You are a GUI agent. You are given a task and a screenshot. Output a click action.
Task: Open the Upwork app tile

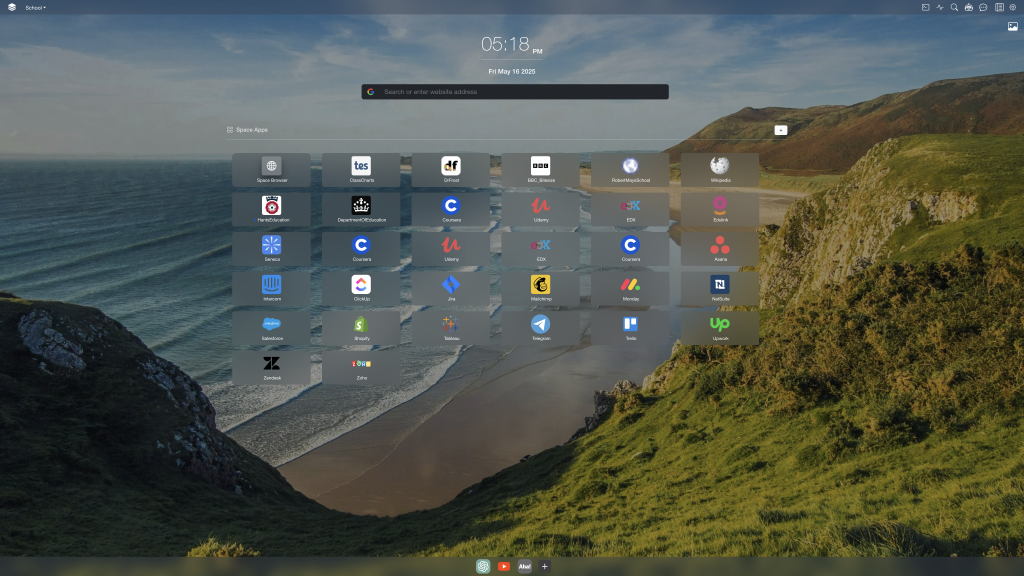720,328
